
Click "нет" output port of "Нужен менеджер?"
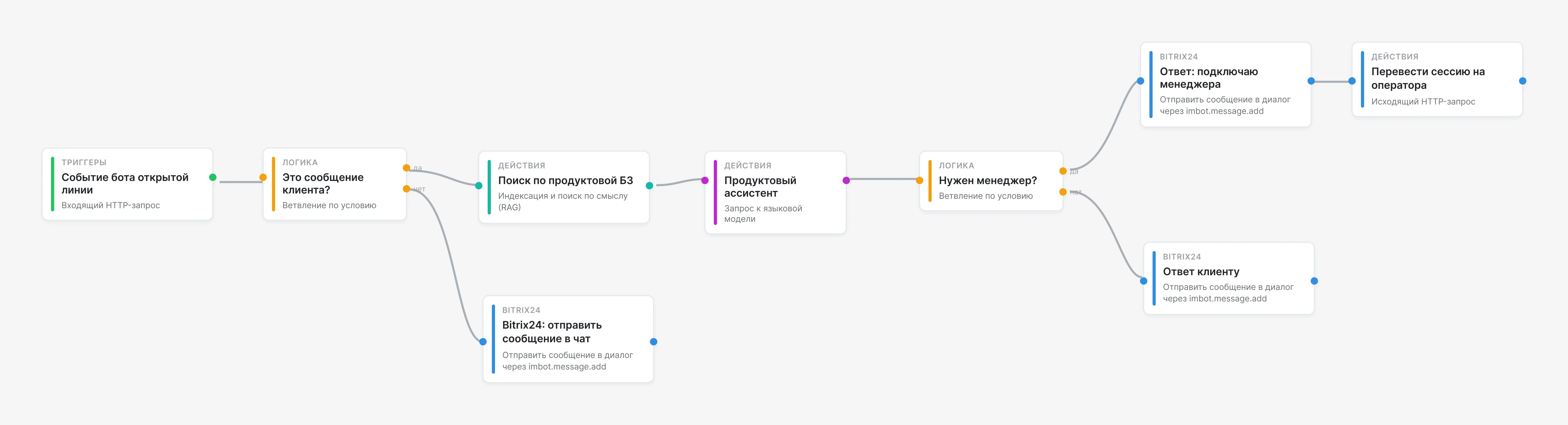[1063, 192]
